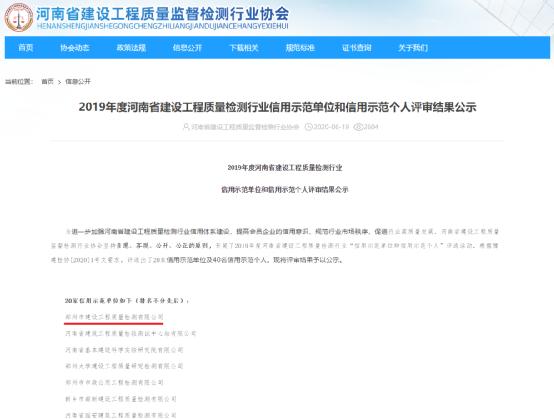Click the 2019年度 article headline
This screenshot has height=419, width=554.
click(277, 107)
